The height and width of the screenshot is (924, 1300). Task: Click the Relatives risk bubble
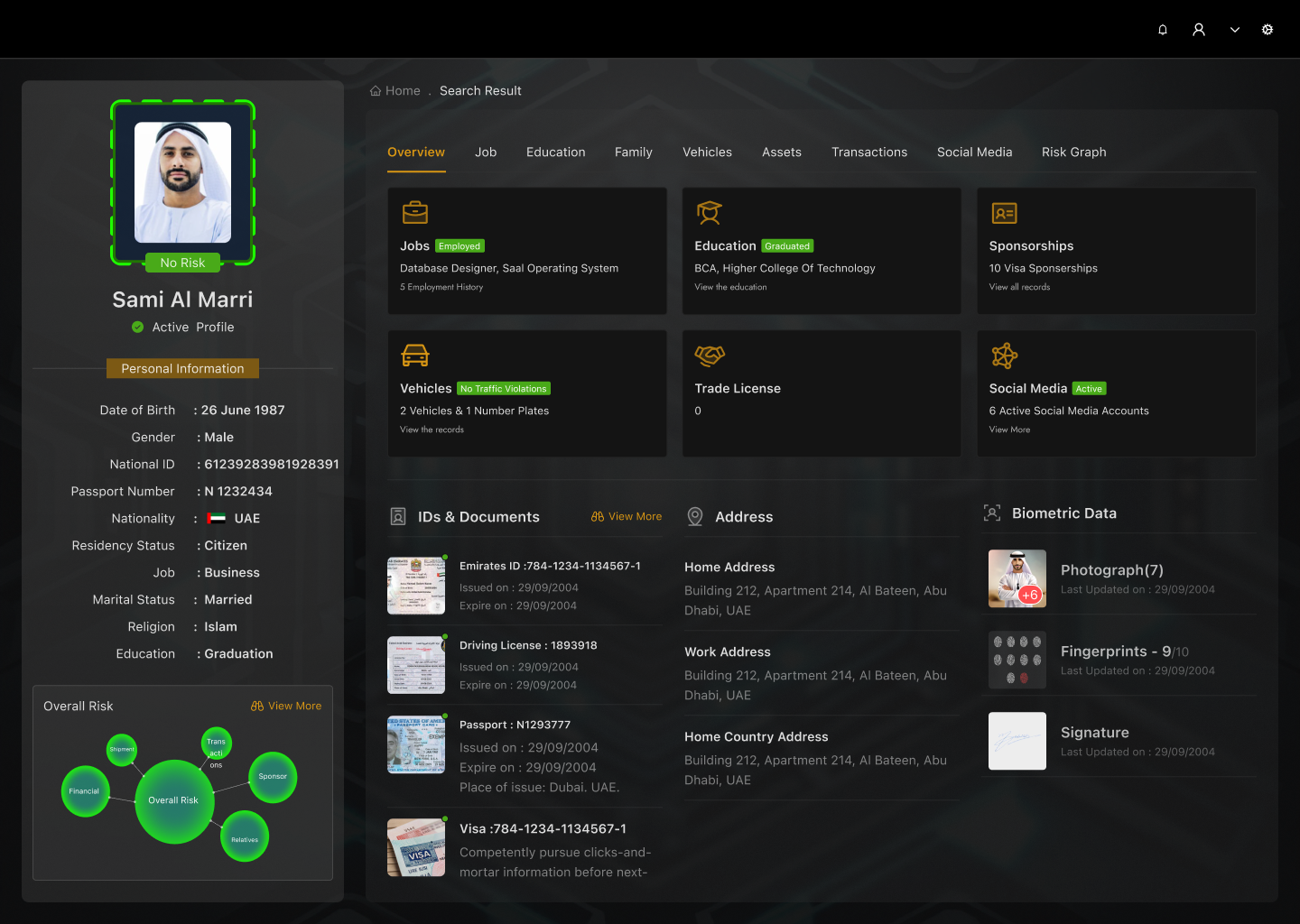point(245,836)
